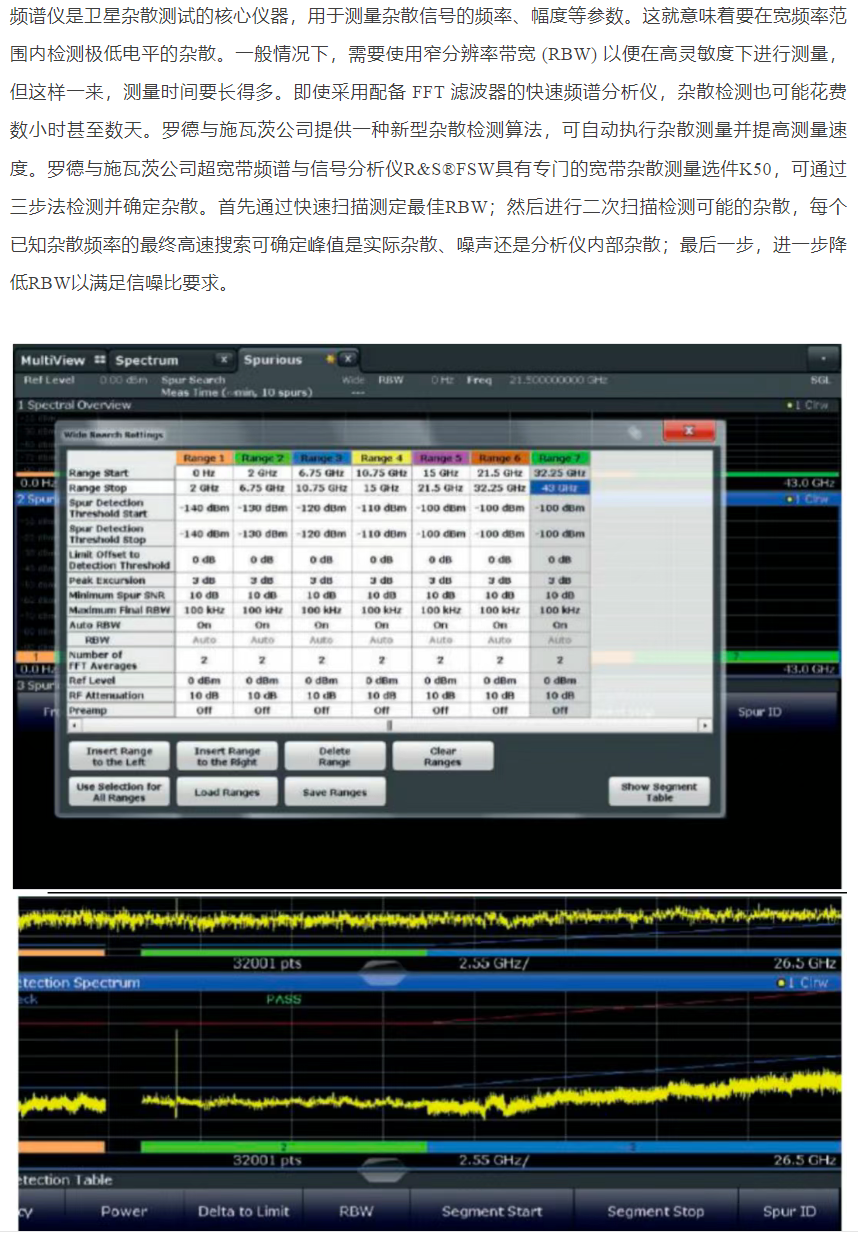Click the star icon on Spurious tab
This screenshot has height=1235, width=858.
pyautogui.click(x=330, y=359)
